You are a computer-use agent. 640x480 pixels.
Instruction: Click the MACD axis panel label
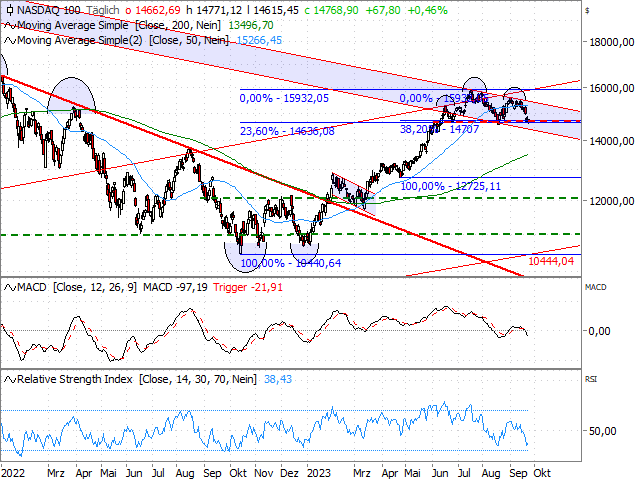(x=596, y=287)
